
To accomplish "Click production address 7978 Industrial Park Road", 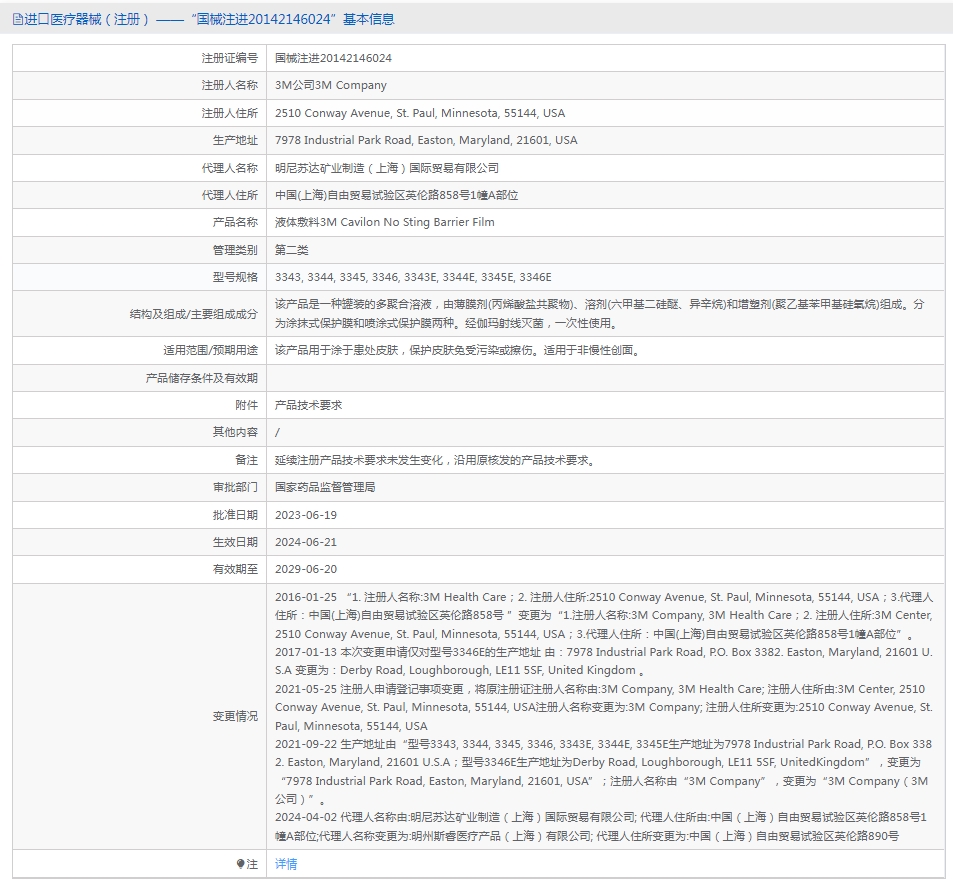I will click(x=426, y=140).
